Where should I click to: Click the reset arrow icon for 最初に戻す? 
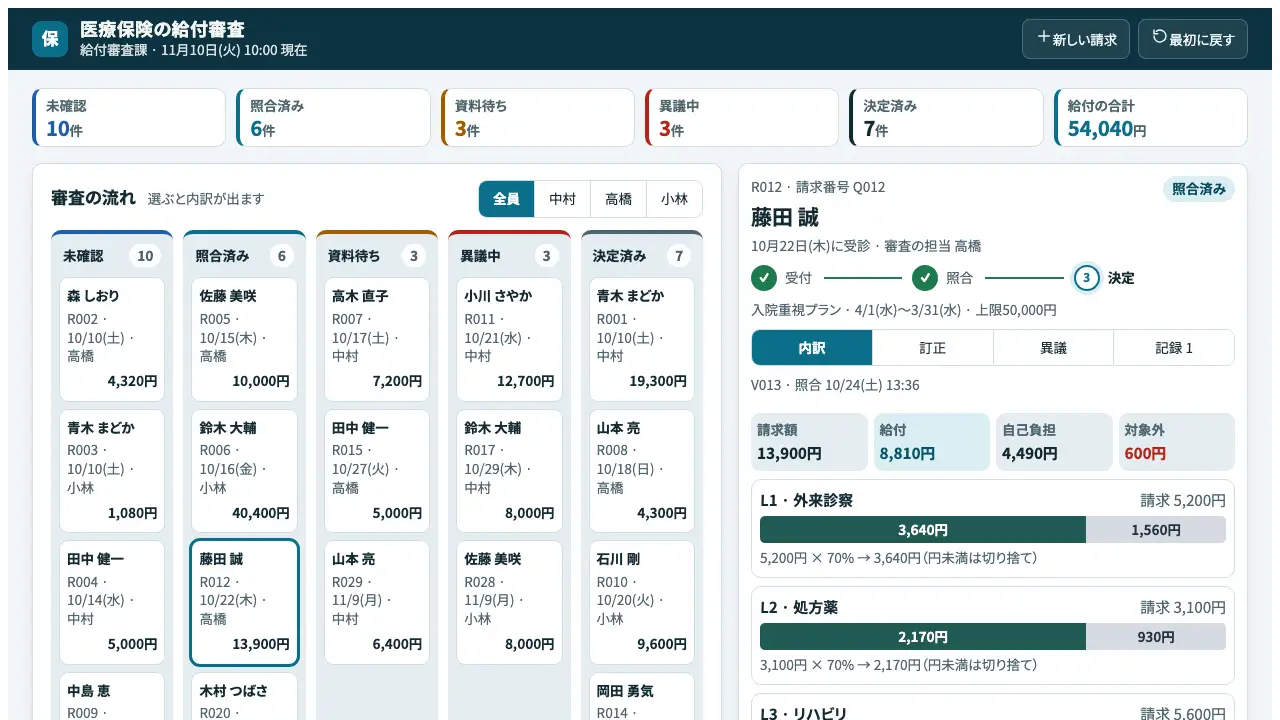tap(1160, 38)
